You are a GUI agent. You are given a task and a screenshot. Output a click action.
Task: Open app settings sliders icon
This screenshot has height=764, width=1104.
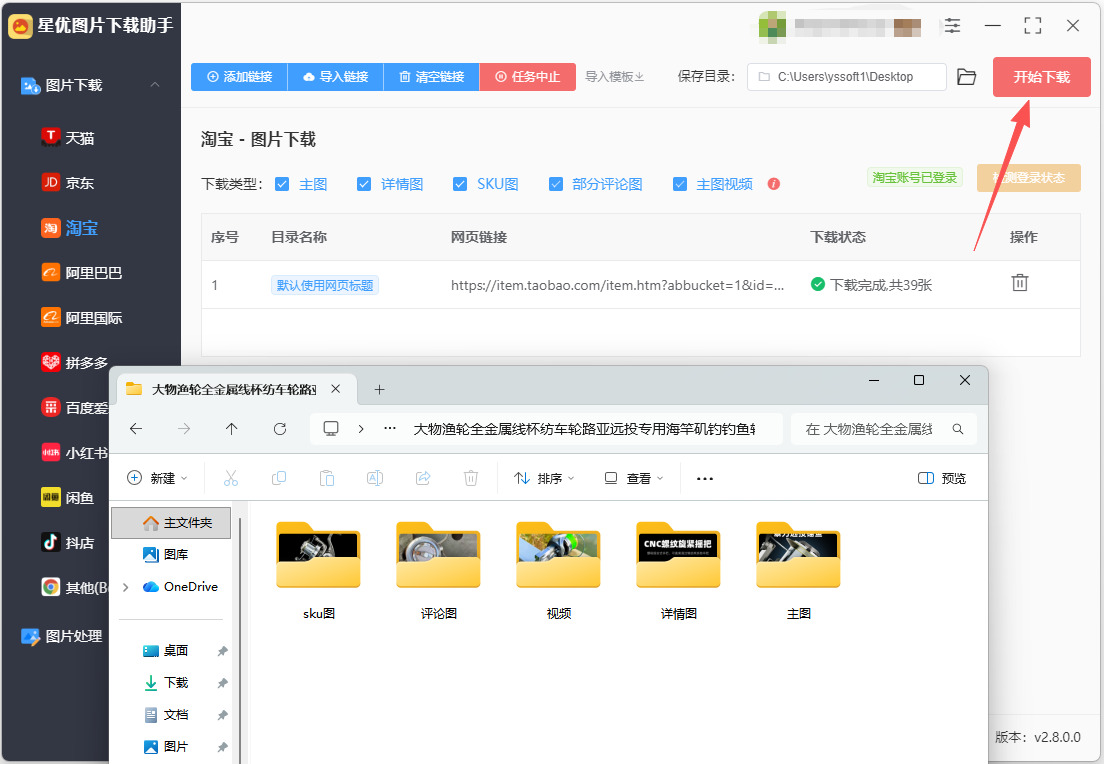[953, 26]
